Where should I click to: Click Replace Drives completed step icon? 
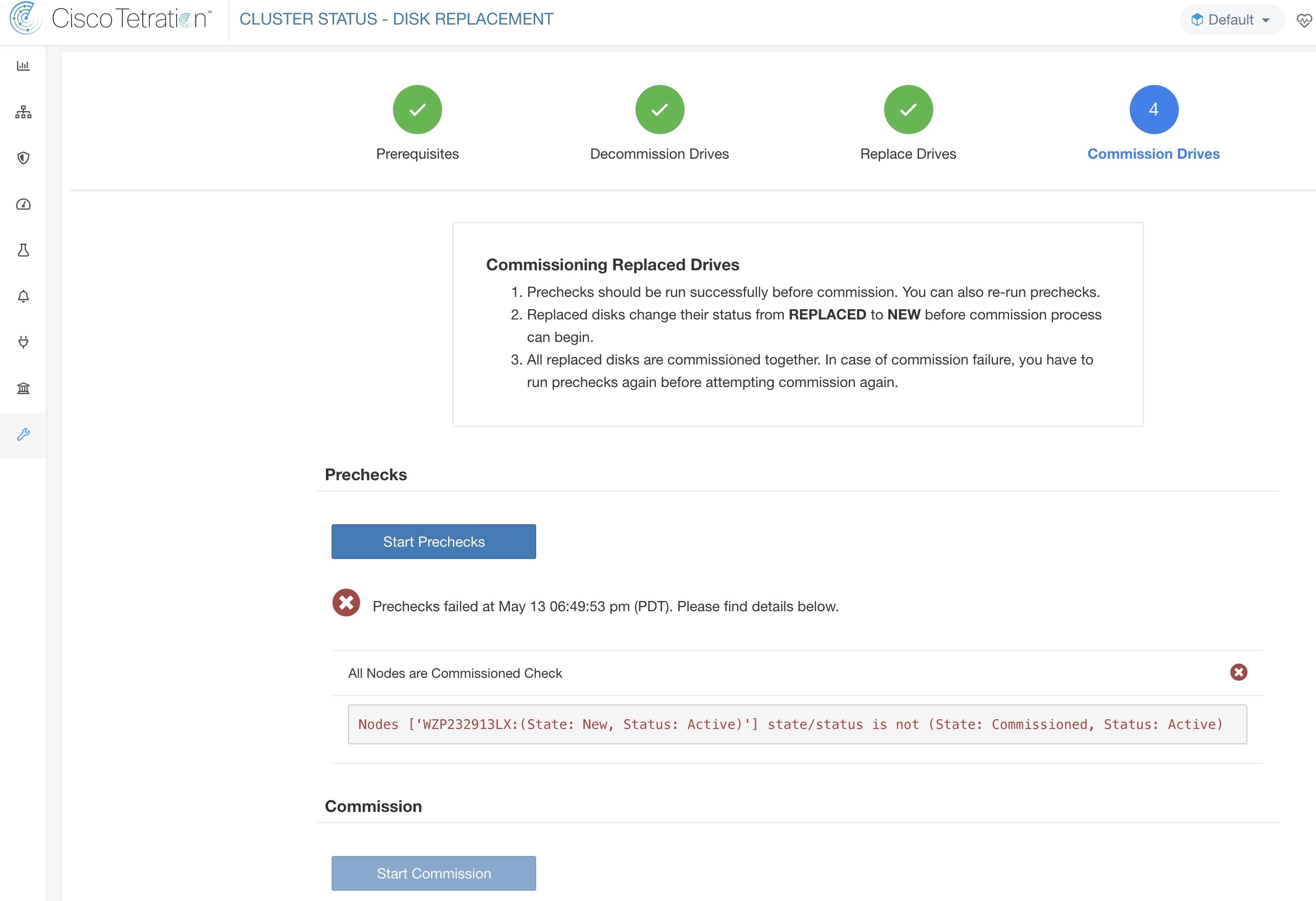[x=908, y=110]
